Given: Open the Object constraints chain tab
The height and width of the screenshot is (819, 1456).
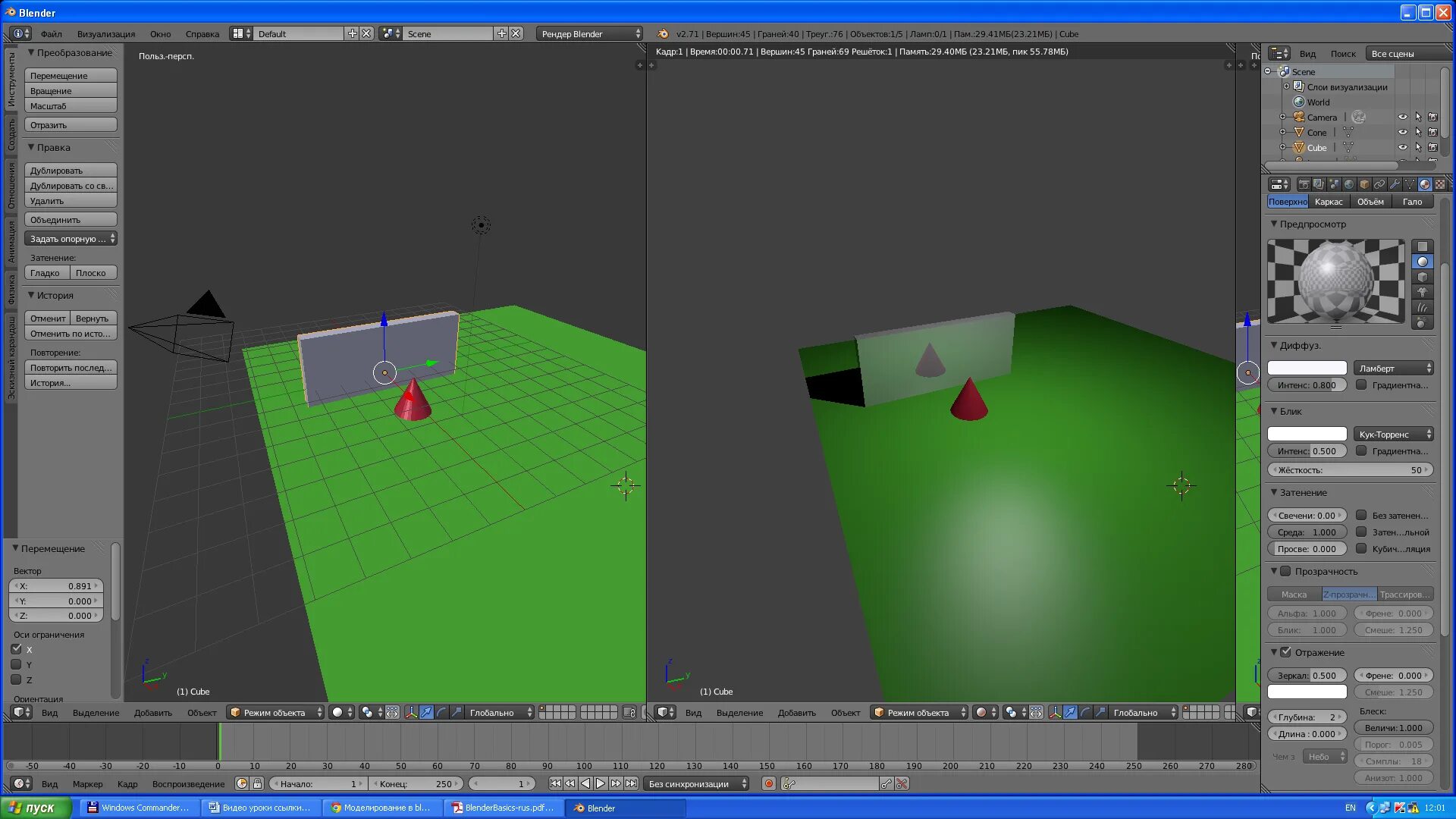Looking at the screenshot, I should coord(1379,184).
